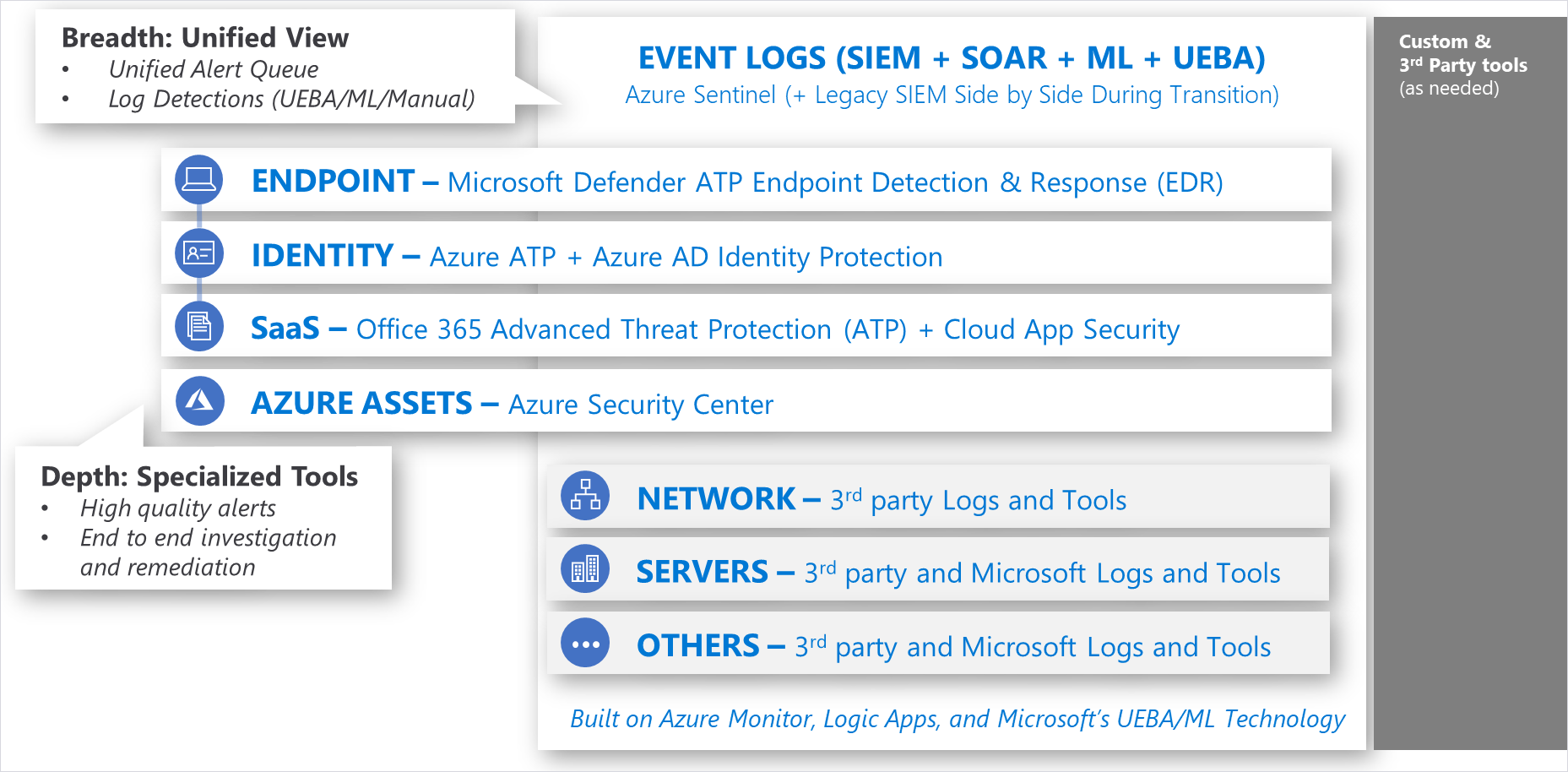The image size is (1568, 772).
Task: Click the Depth: Specialized Tools callout title
Action: tap(199, 476)
